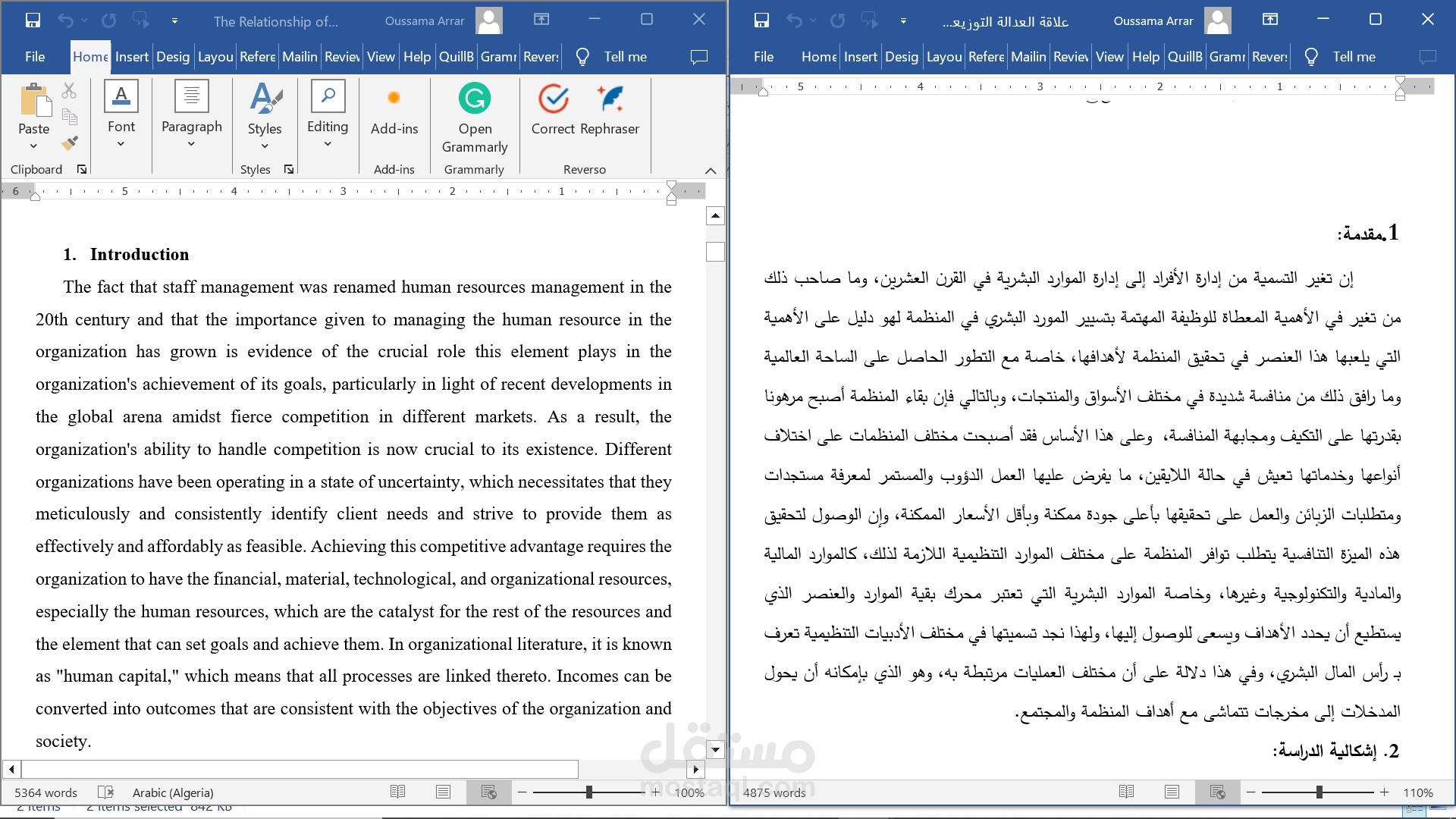This screenshot has width=1456, height=819.
Task: Click 100% zoom level in left window
Action: [689, 792]
